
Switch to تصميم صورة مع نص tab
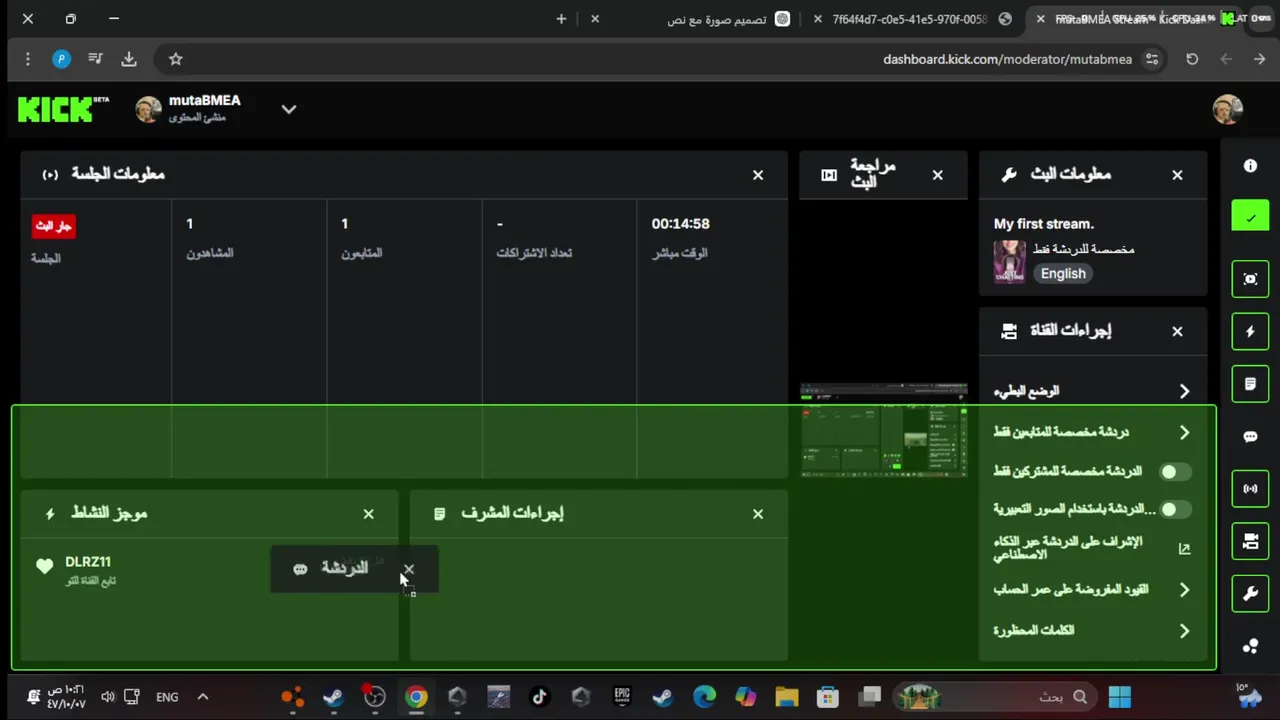click(717, 19)
